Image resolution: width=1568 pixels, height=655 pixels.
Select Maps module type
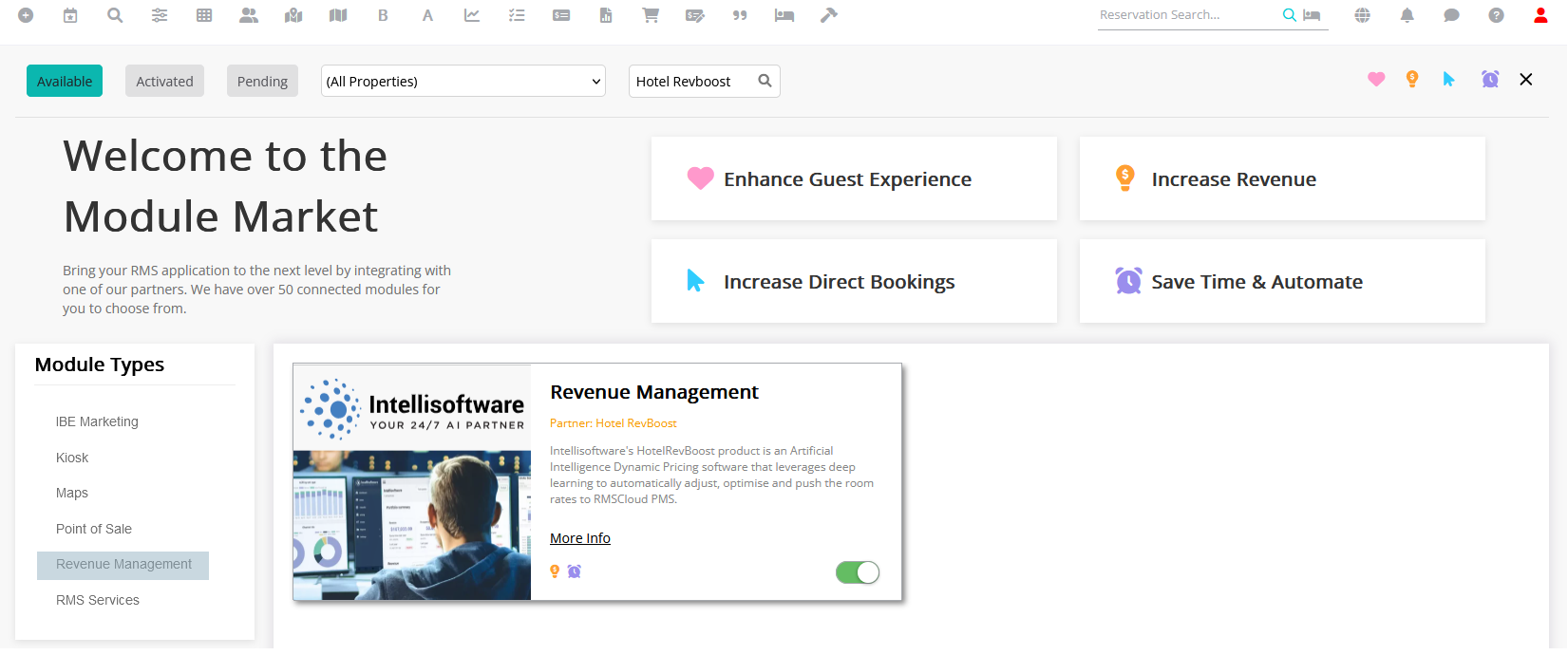72,493
